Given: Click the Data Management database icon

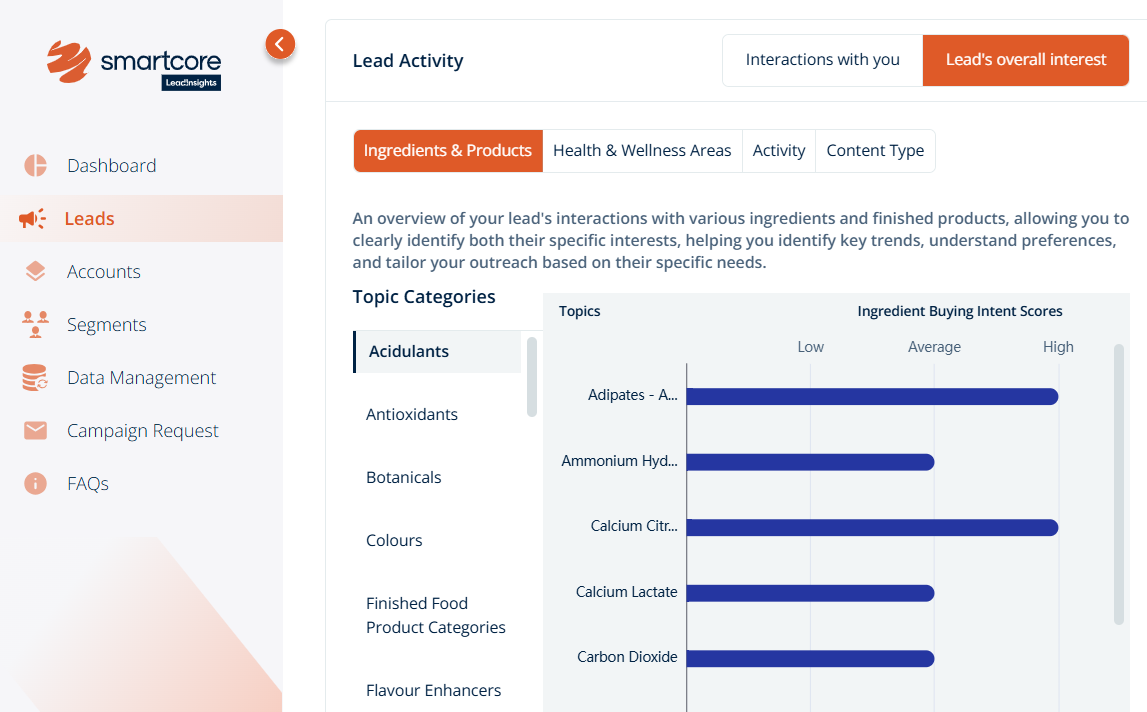Looking at the screenshot, I should click(36, 378).
